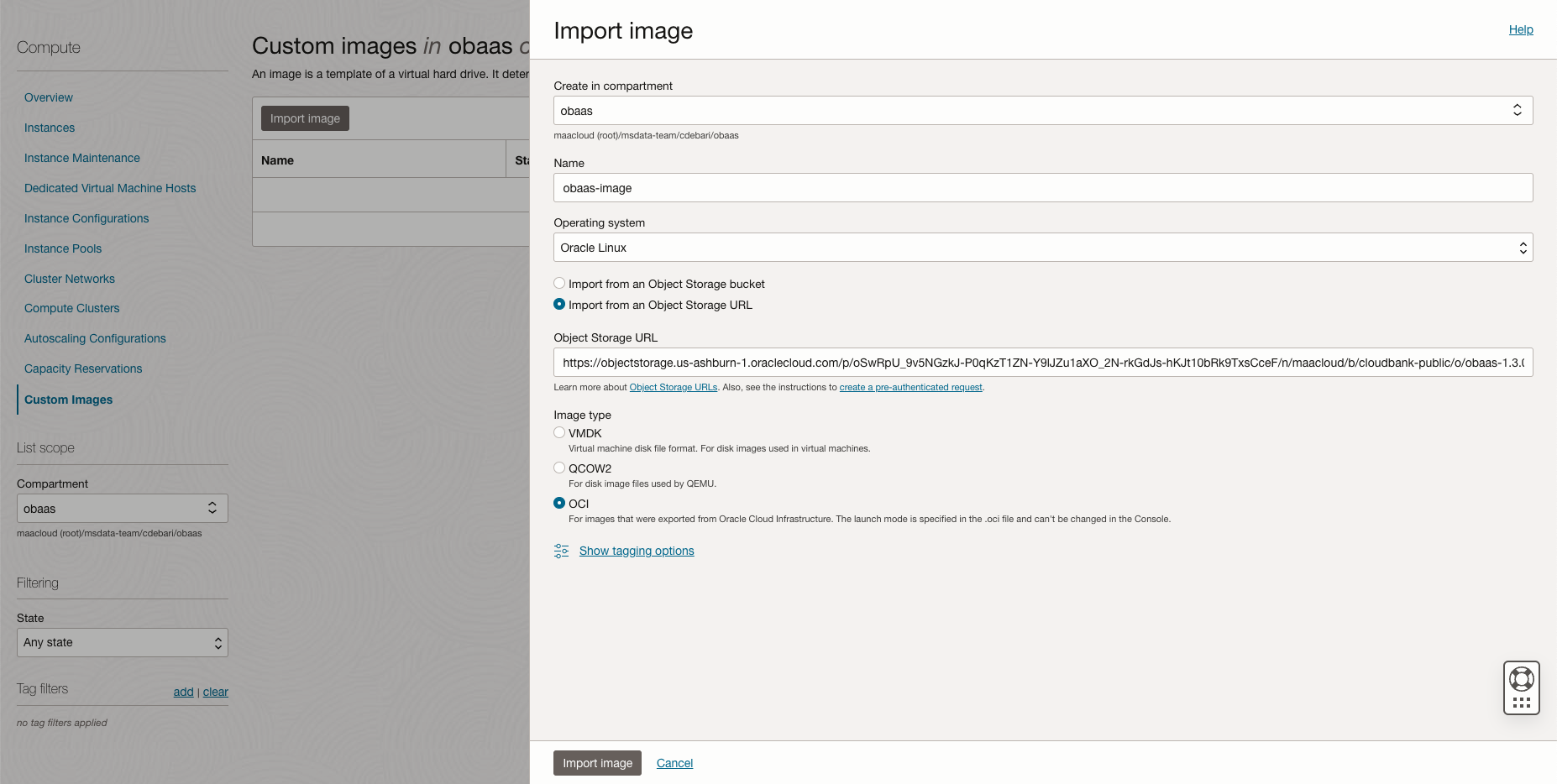This screenshot has height=784, width=1557.
Task: Click the Name field containing obaas-image
Action: tap(1041, 187)
